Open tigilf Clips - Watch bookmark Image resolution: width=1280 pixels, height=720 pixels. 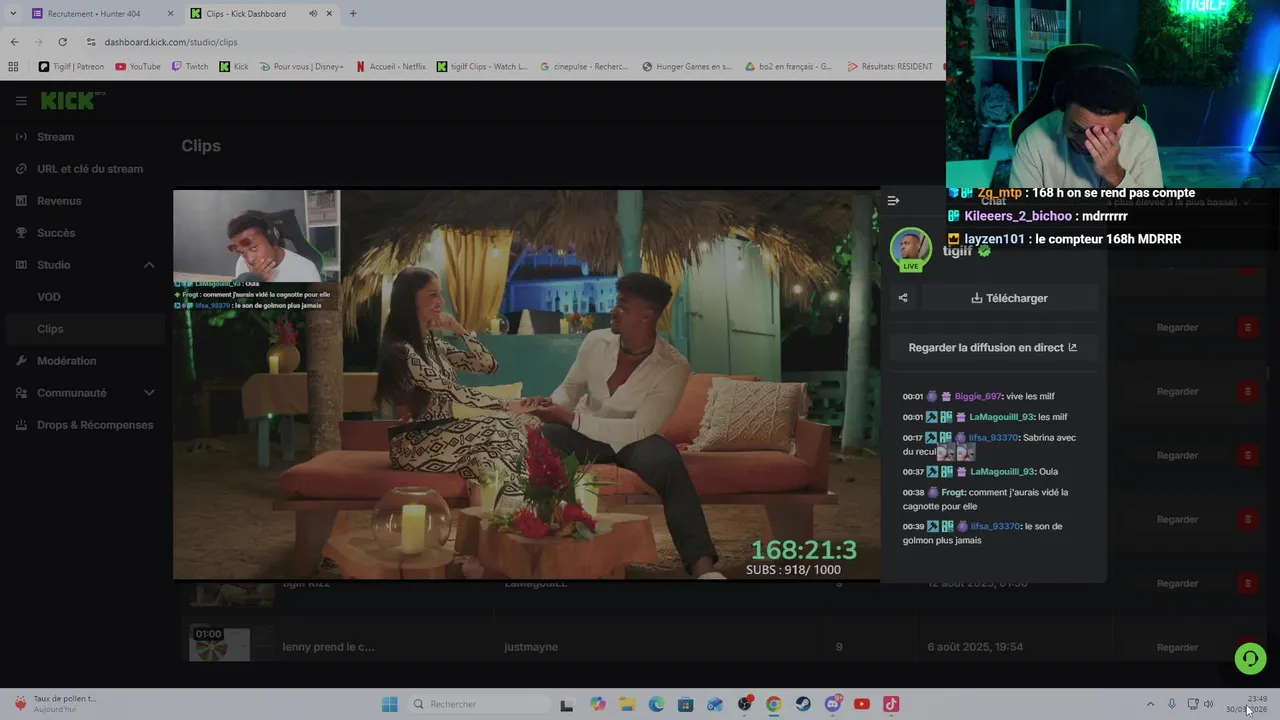point(482,67)
